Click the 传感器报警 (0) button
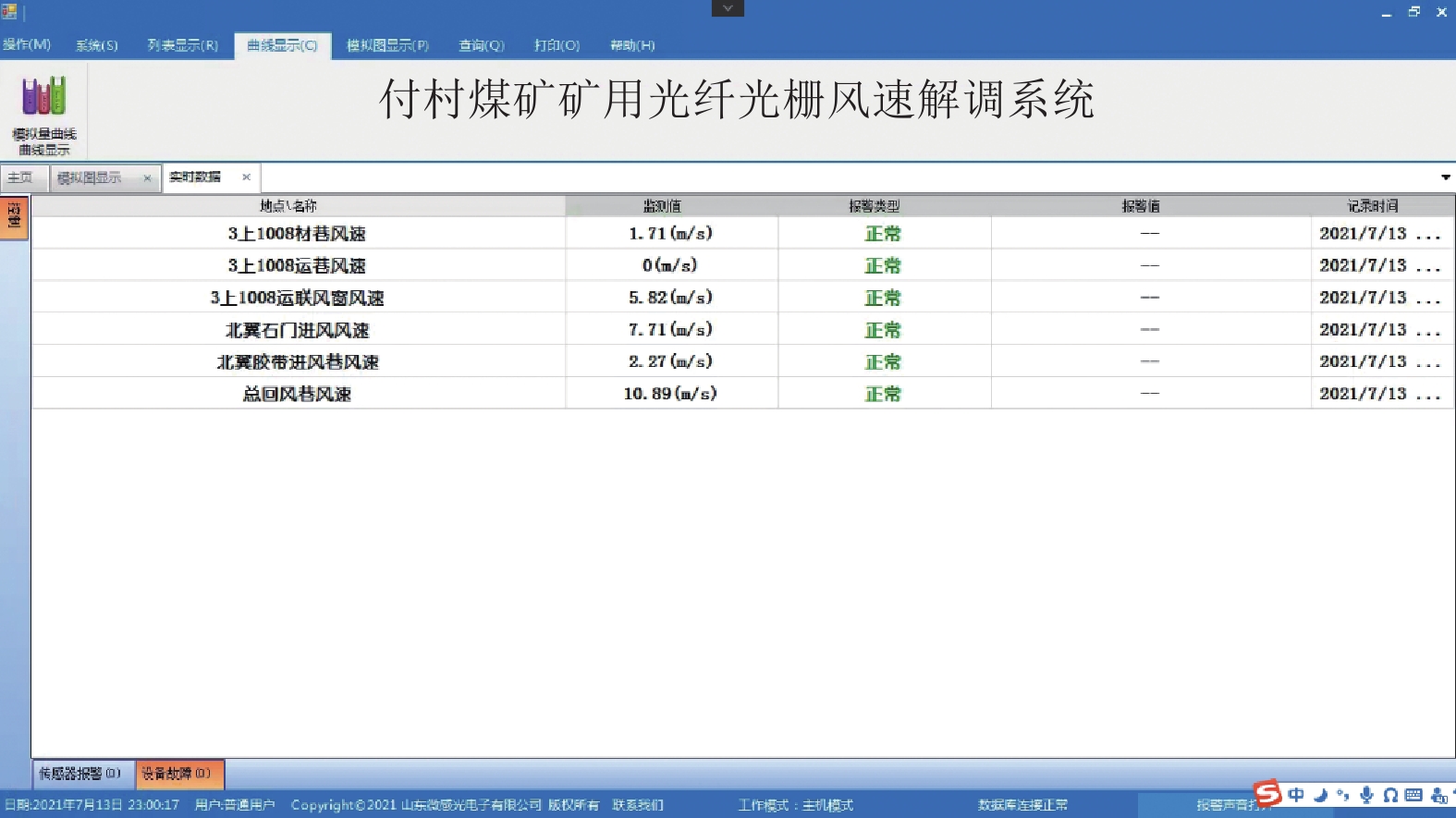 pos(80,774)
